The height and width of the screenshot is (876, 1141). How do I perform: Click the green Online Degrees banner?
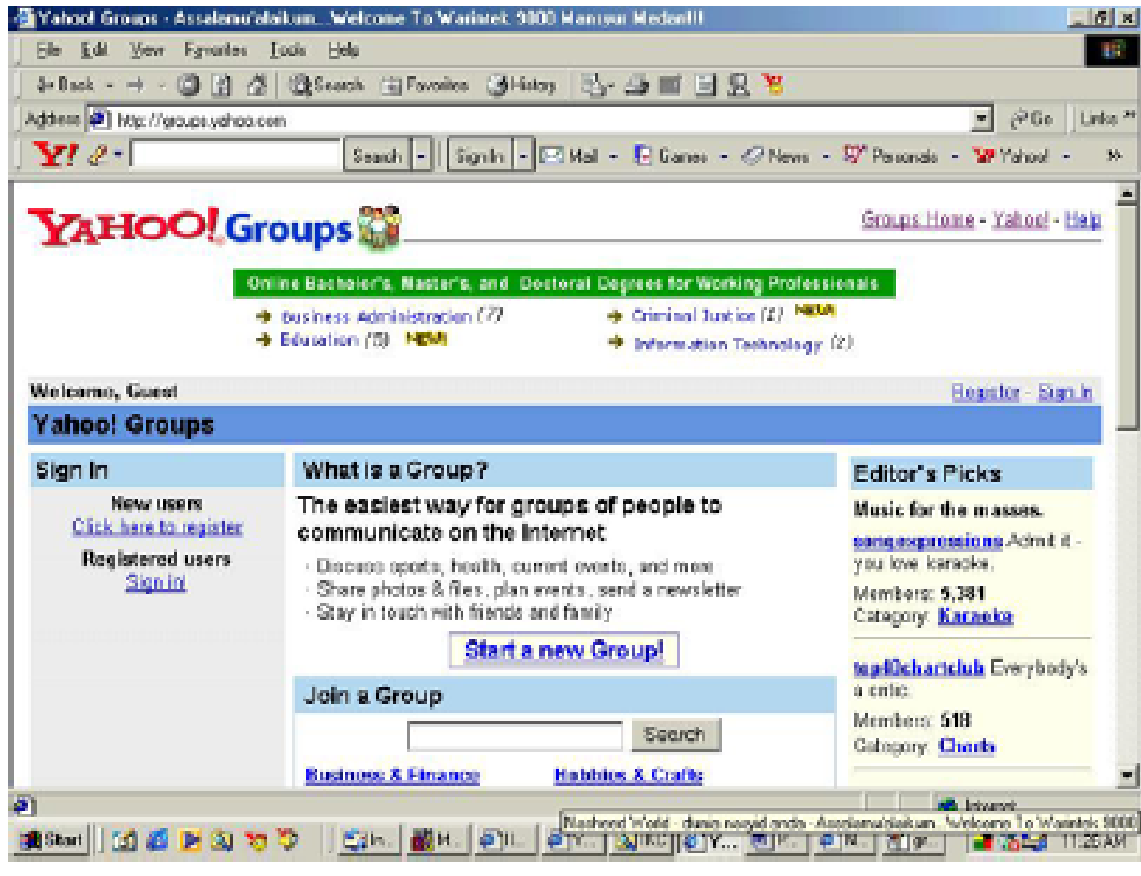pos(564,283)
